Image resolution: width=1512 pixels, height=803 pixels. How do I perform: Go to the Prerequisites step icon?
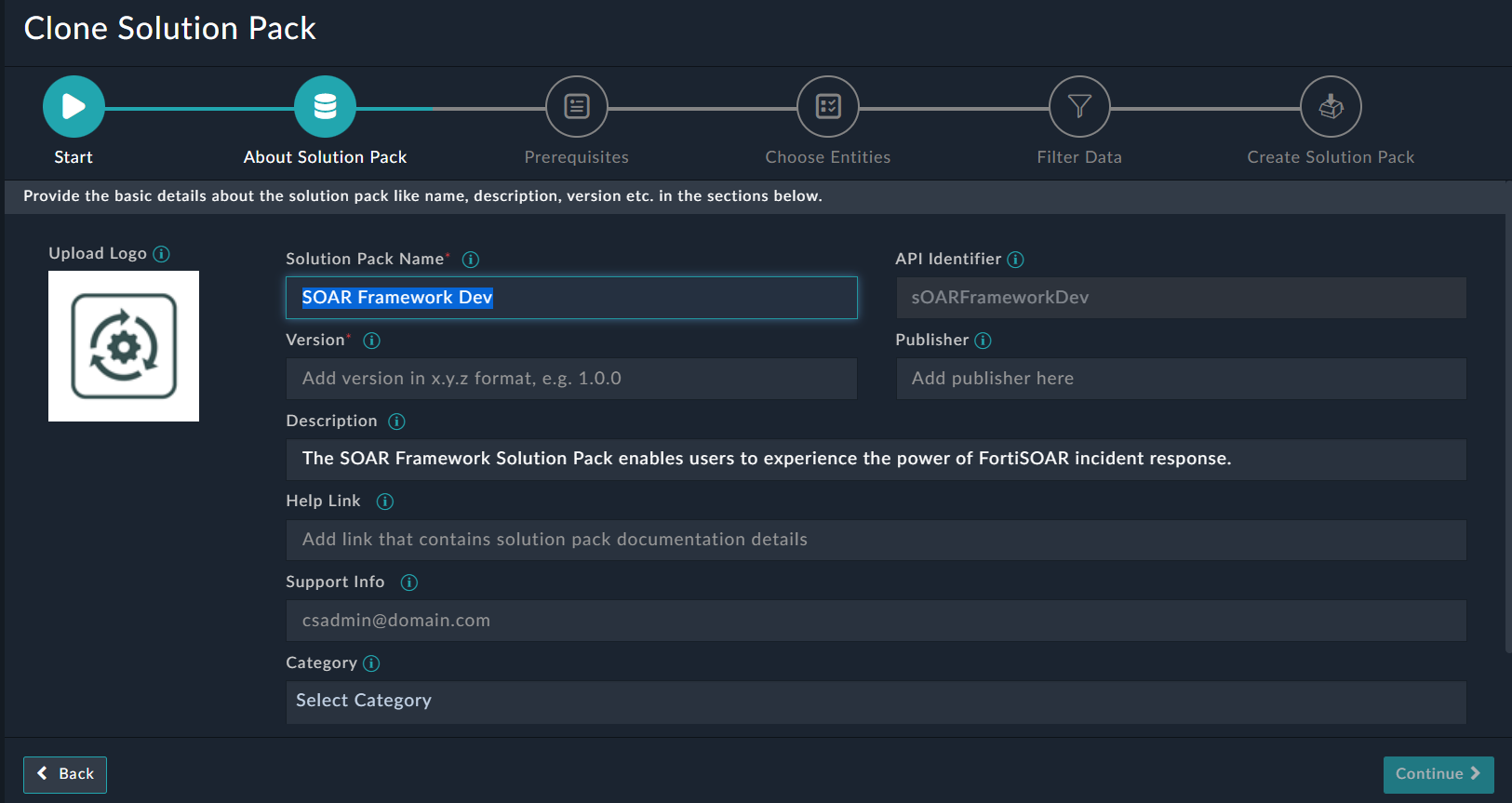coord(576,107)
